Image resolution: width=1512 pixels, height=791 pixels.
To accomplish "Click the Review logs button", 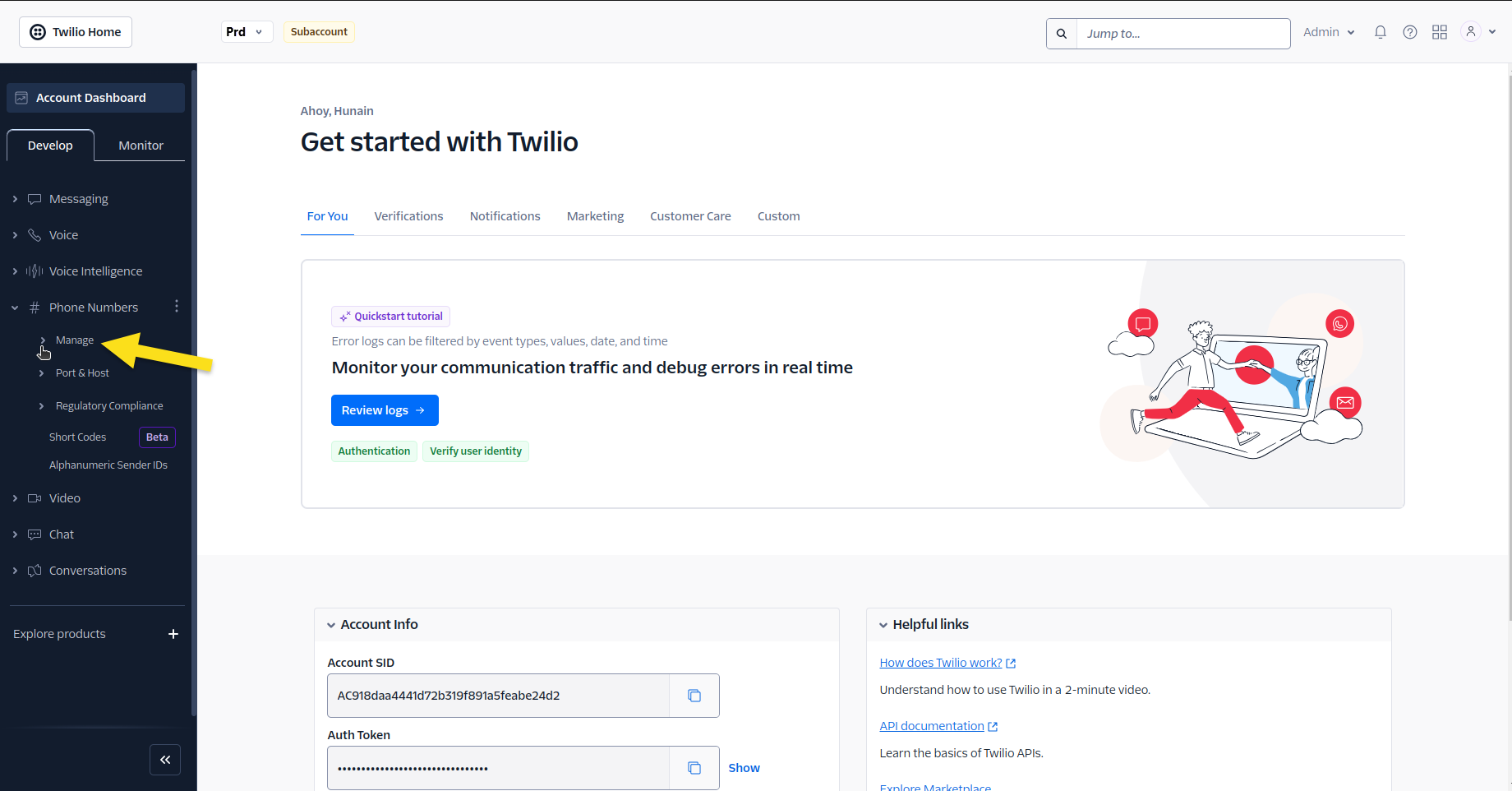I will coord(385,410).
